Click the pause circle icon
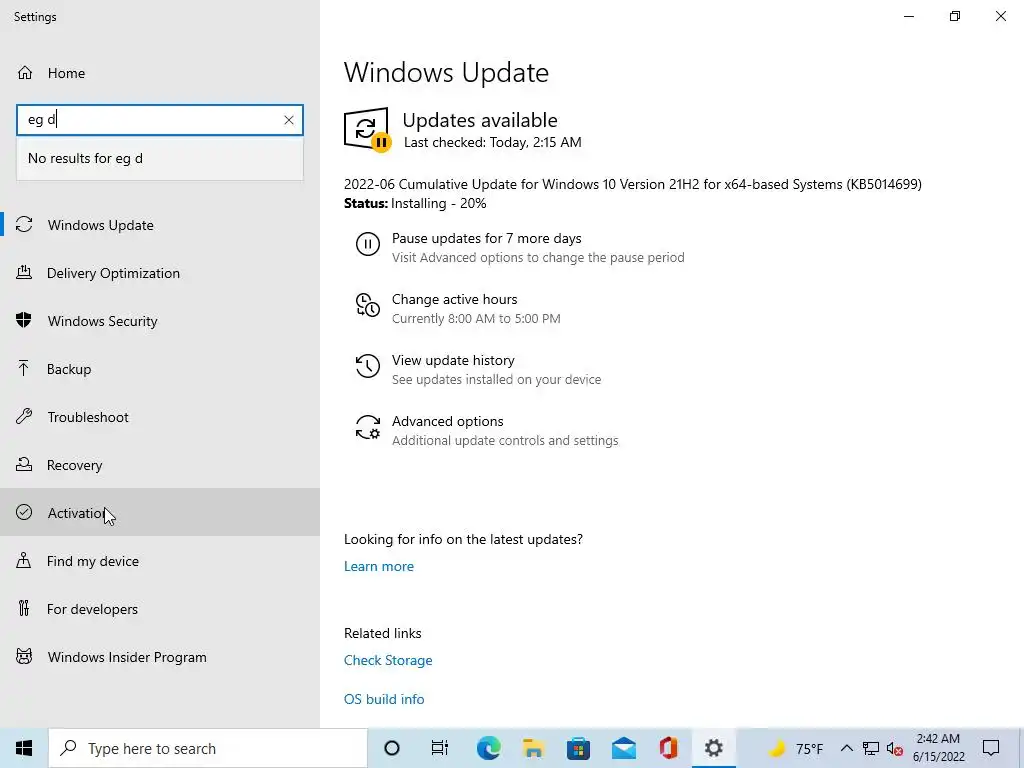The height and width of the screenshot is (768, 1024). click(x=368, y=244)
